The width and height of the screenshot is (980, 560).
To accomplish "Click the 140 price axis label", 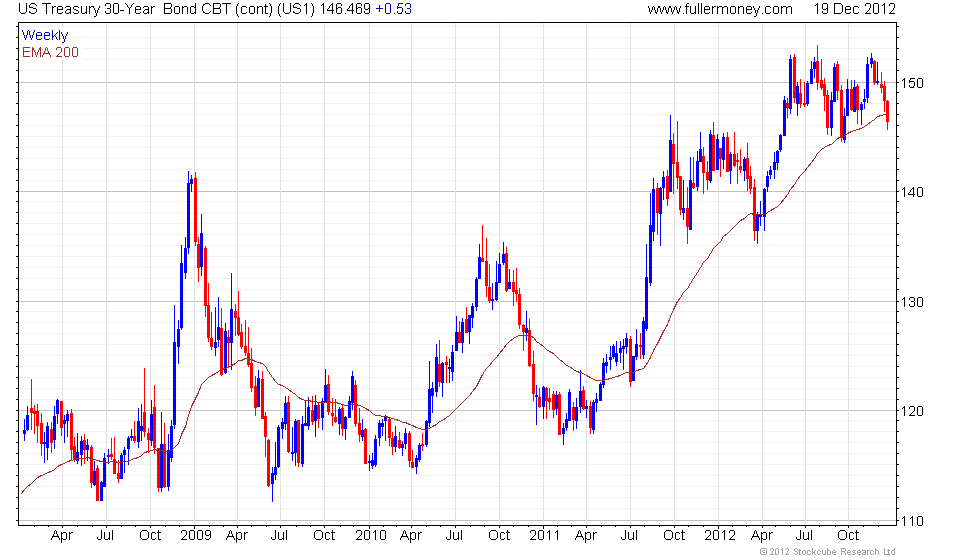I will [911, 192].
